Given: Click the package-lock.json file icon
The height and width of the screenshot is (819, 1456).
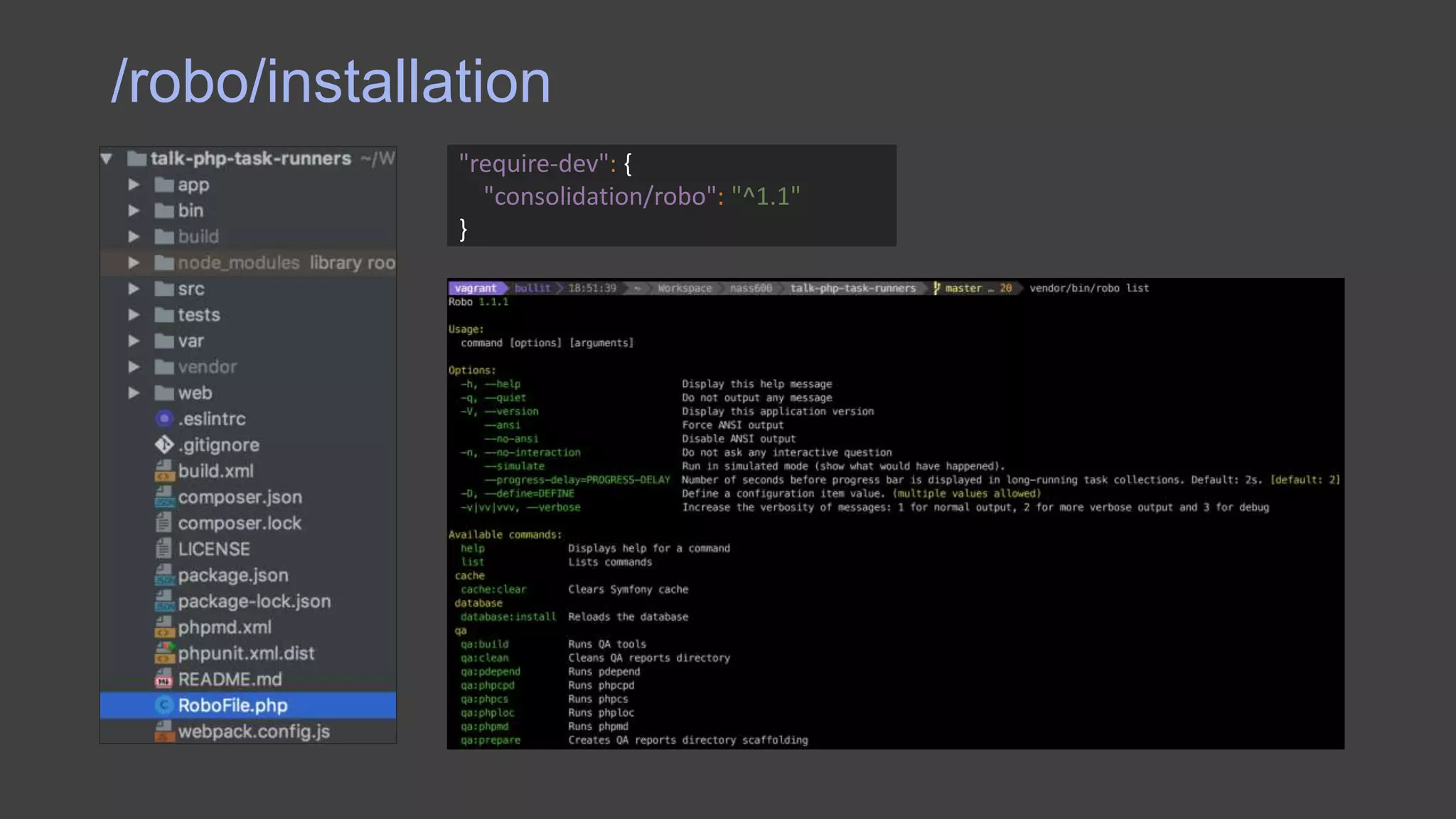Looking at the screenshot, I should point(164,601).
